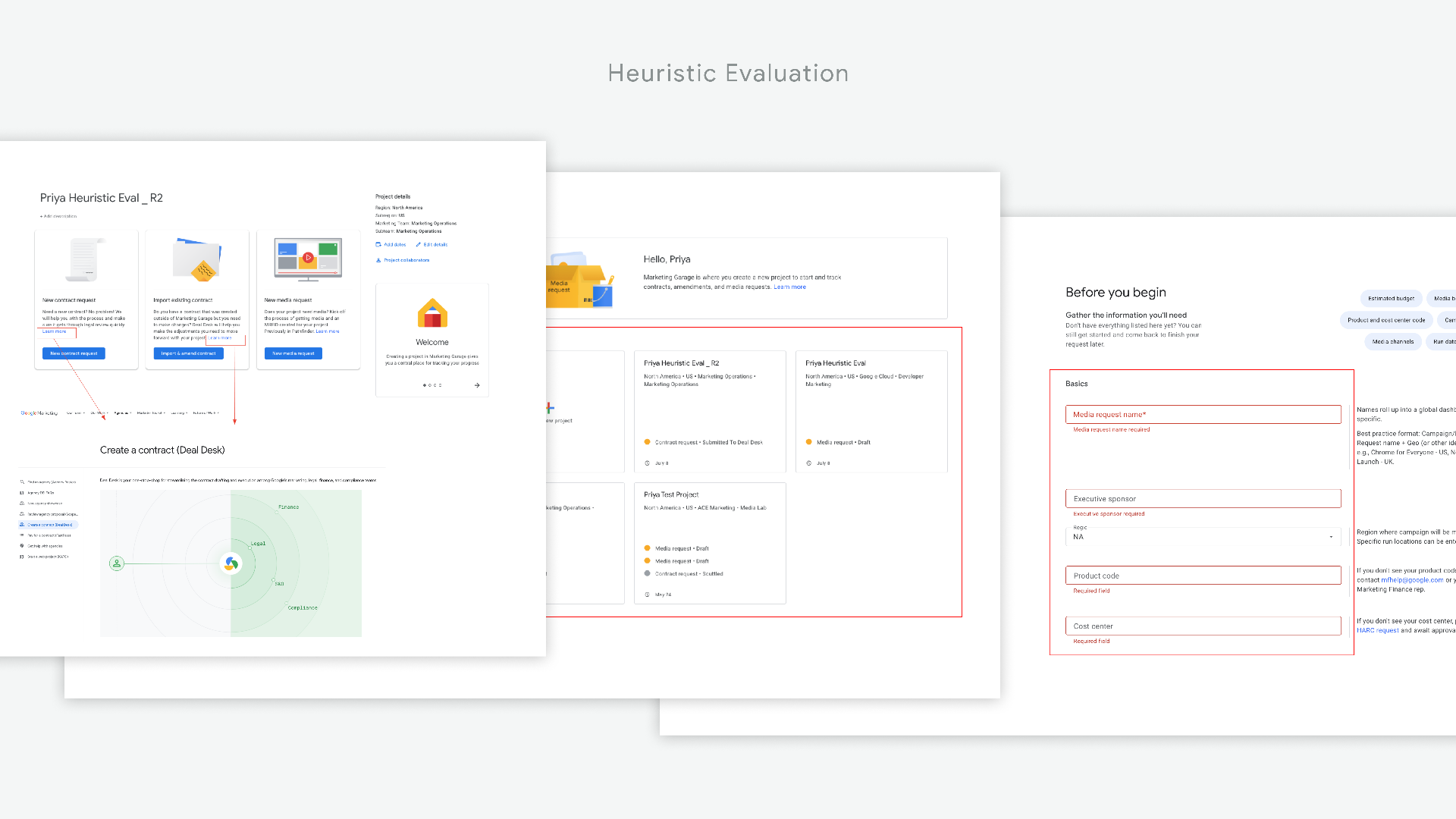Open Learn more in Import existing contract card
The width and height of the screenshot is (1456, 819).
point(220,338)
